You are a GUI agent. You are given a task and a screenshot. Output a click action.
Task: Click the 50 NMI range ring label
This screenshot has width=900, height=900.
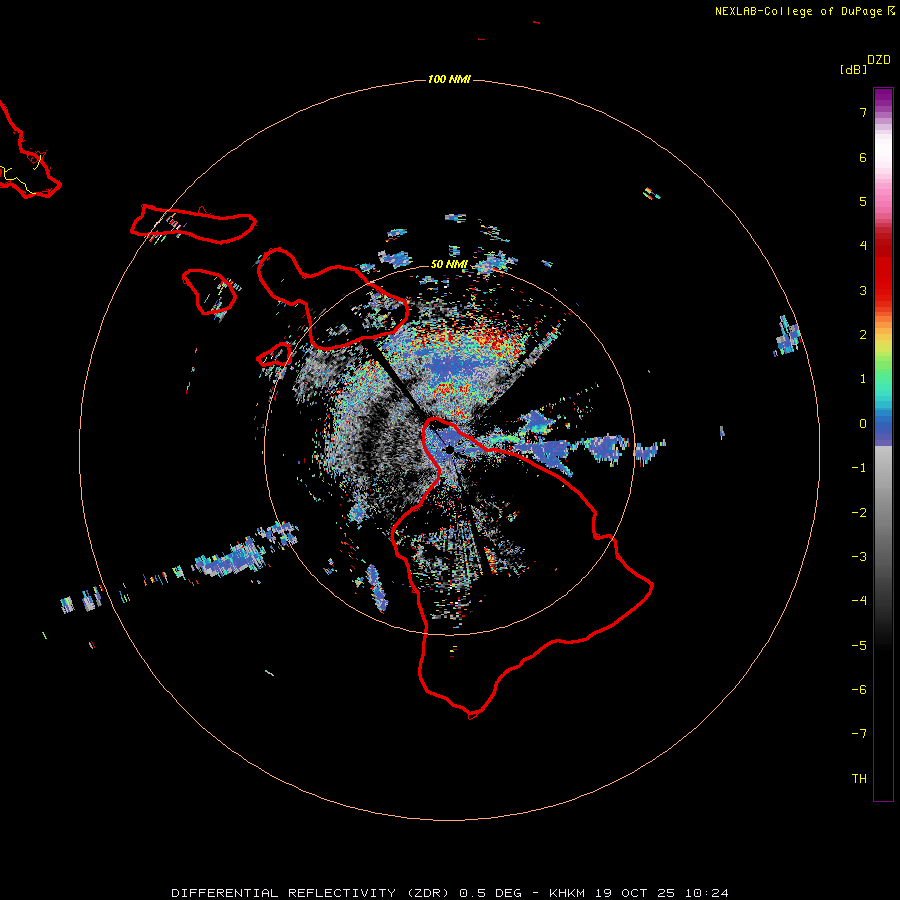tap(449, 264)
